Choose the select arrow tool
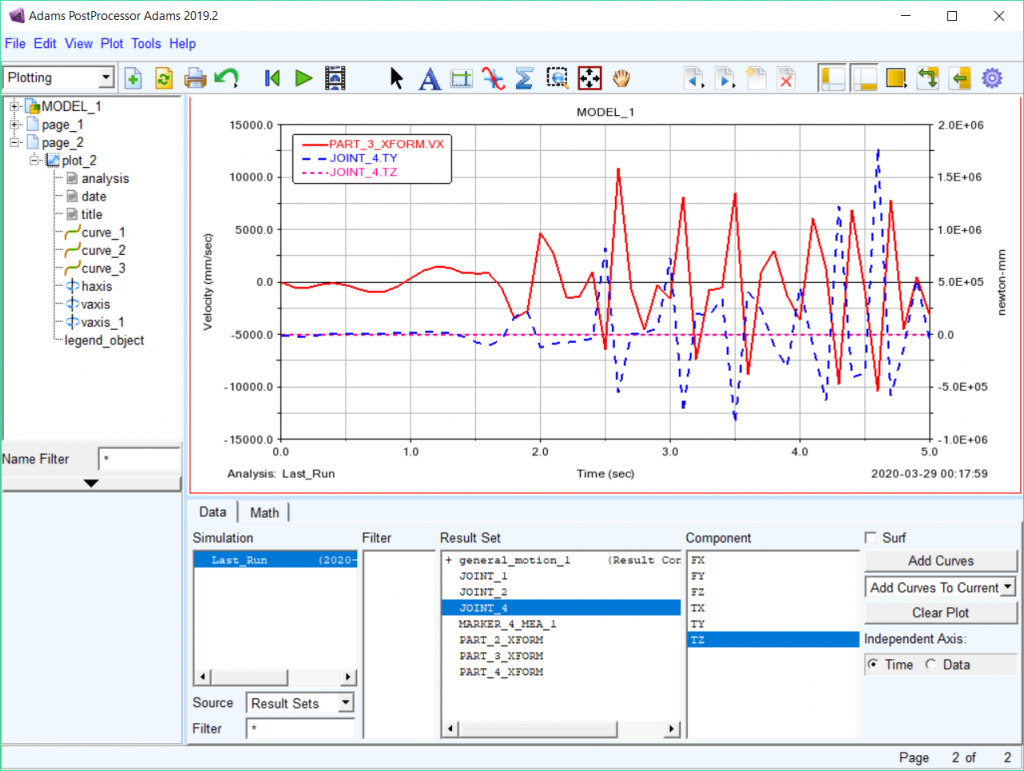 point(396,78)
